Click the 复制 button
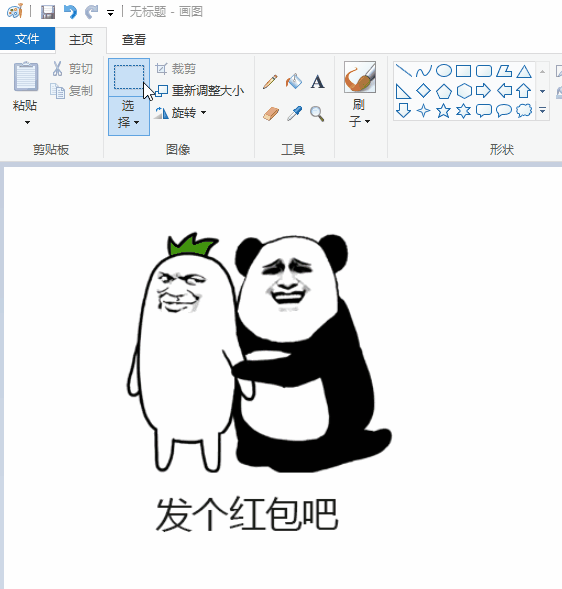Screen dimensions: 562x589 click(71, 91)
